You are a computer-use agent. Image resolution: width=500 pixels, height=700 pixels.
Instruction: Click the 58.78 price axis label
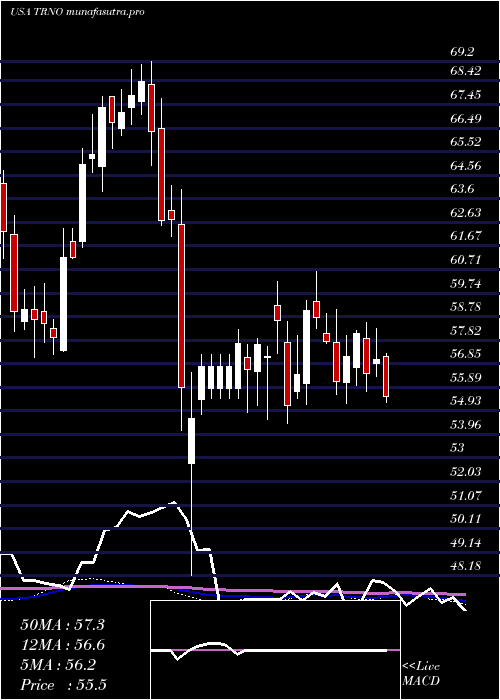(466, 307)
